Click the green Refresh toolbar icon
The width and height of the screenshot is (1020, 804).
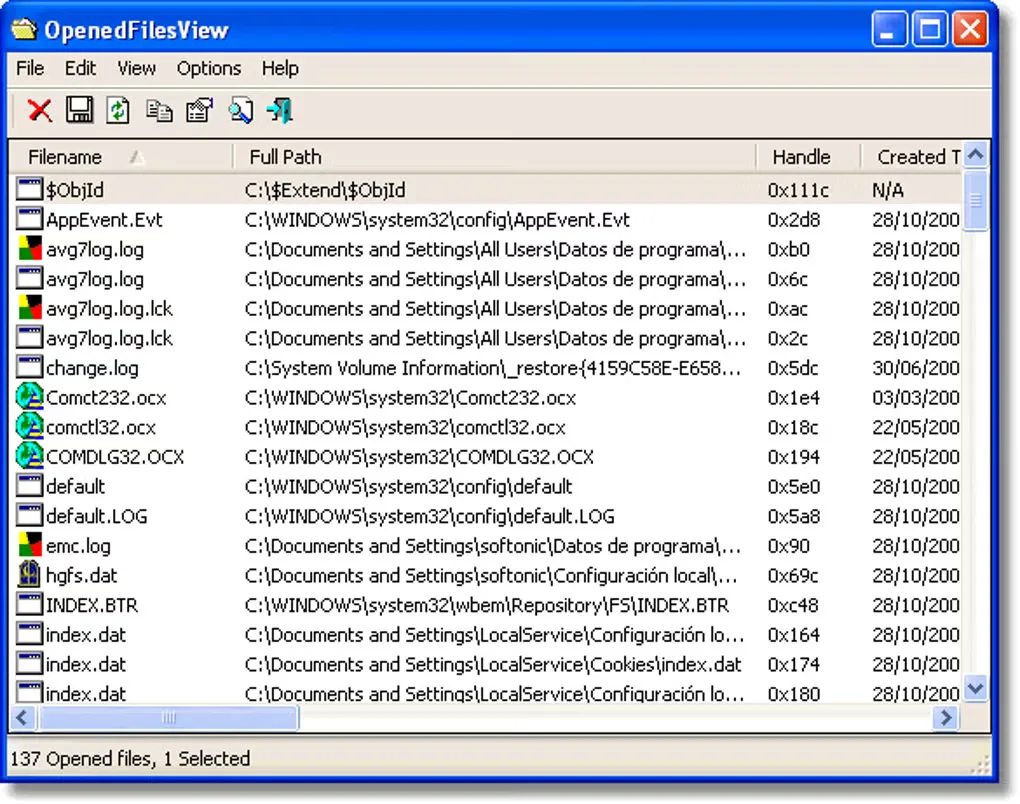point(118,110)
